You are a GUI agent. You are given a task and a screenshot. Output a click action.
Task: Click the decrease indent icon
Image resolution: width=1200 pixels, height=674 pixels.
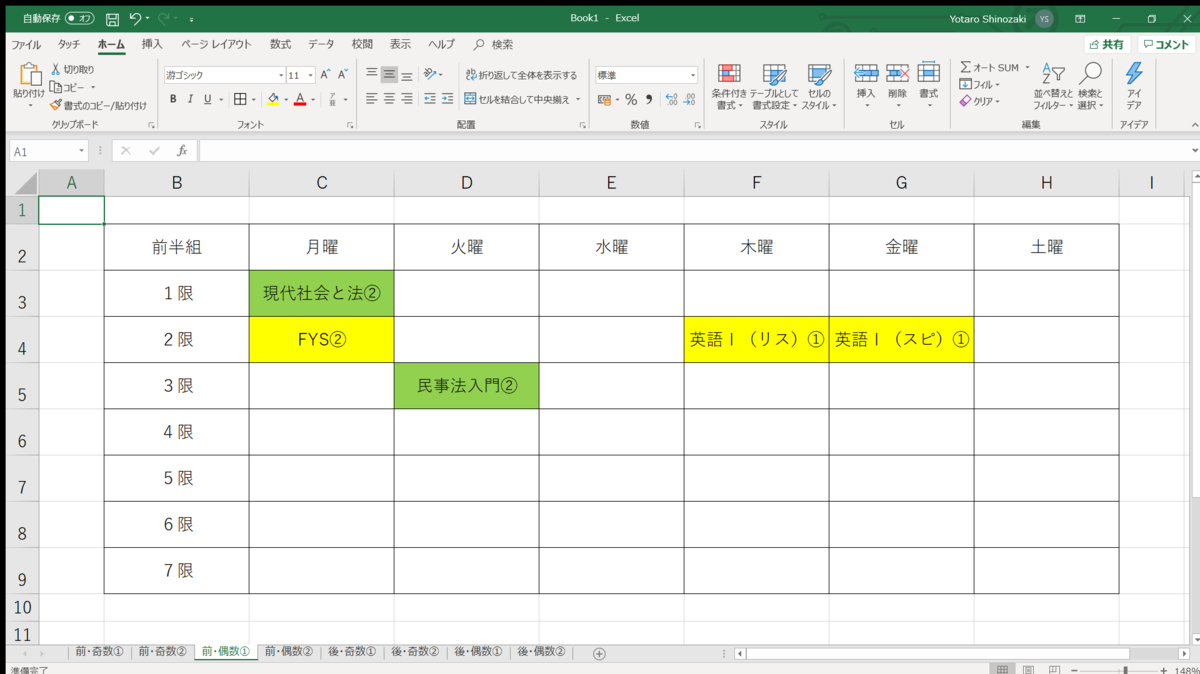[430, 99]
